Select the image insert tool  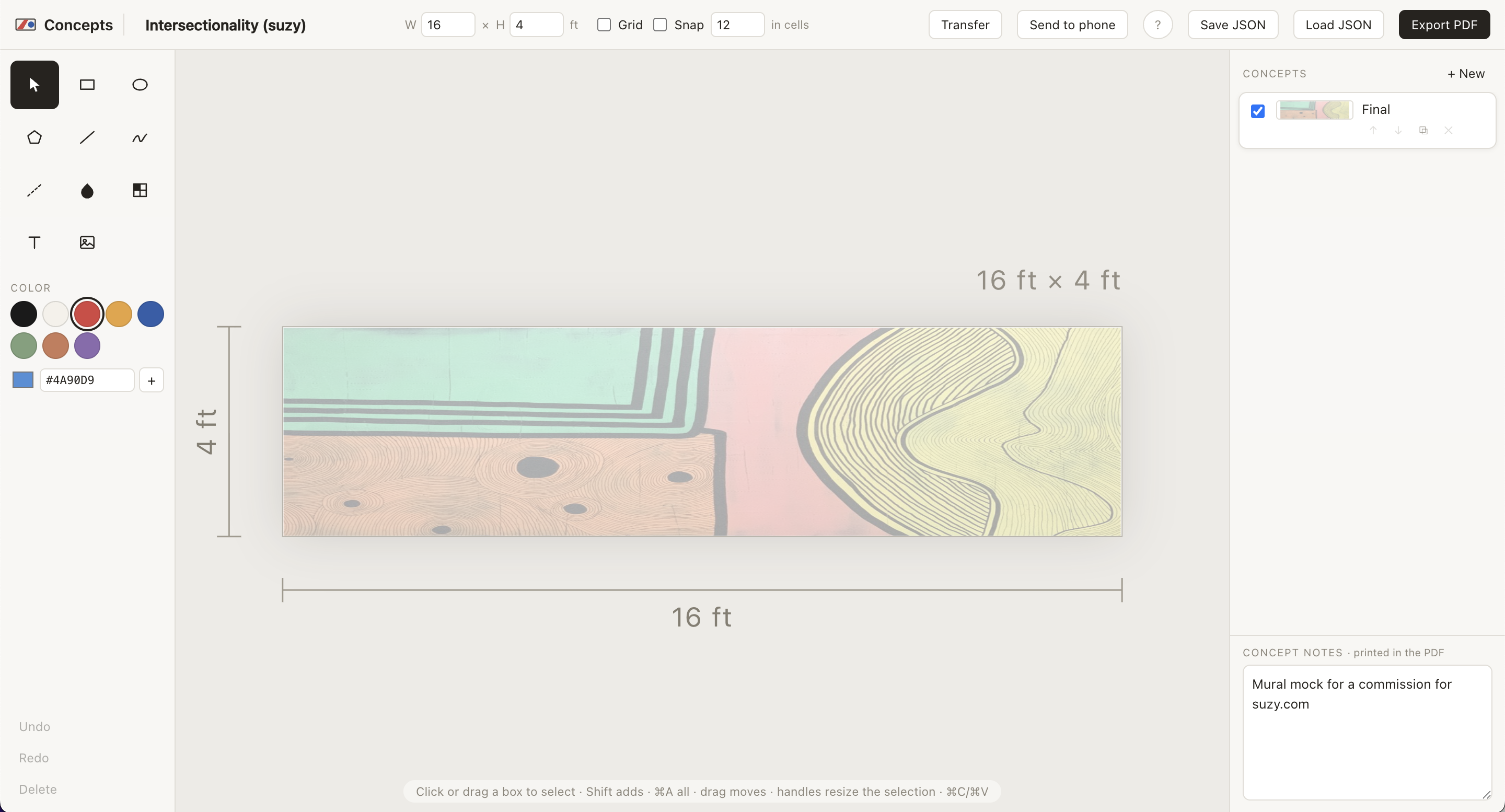tap(87, 242)
